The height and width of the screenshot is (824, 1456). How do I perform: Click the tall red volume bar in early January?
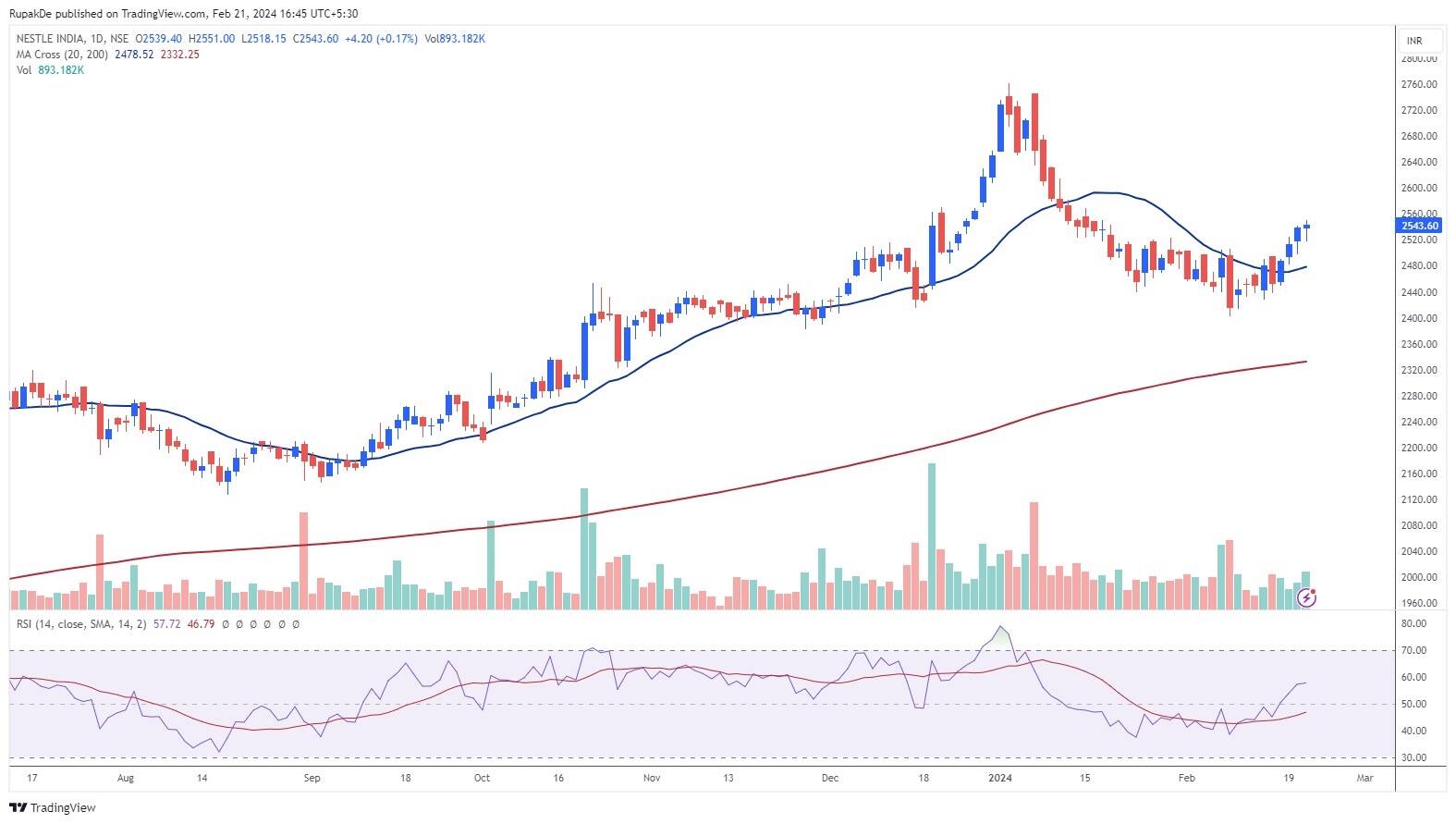point(1034,556)
